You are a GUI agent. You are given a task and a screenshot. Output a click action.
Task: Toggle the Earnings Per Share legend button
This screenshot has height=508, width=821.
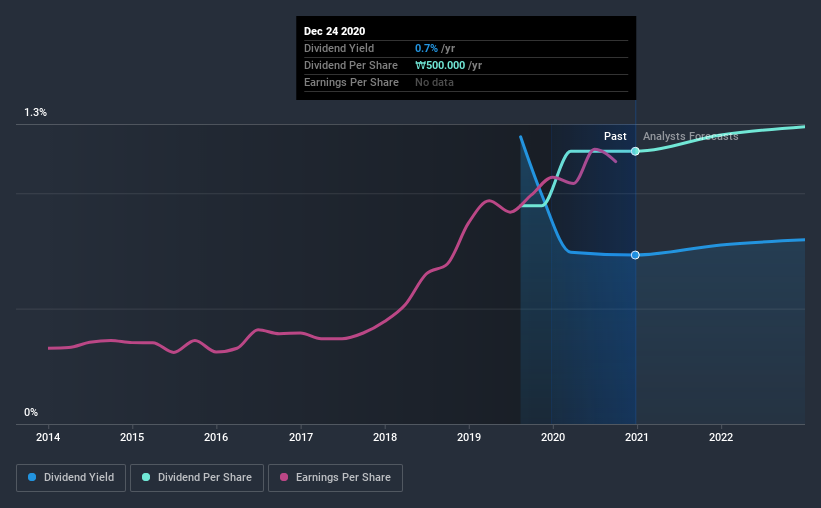[335, 478]
